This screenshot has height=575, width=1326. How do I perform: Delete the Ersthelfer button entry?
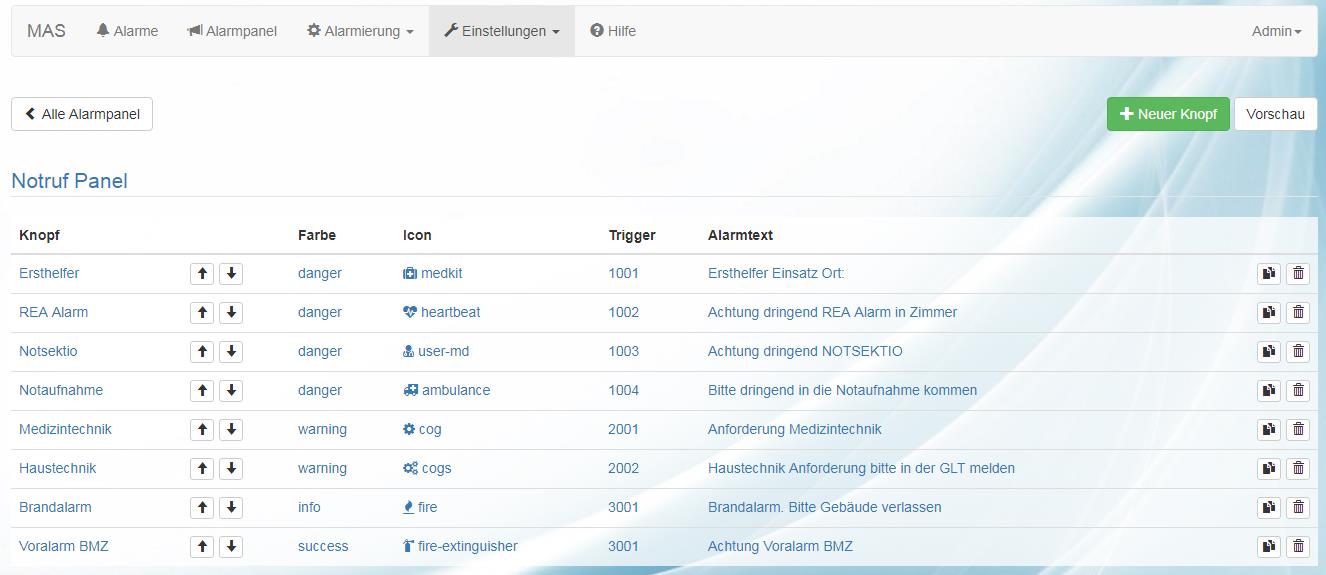point(1298,274)
